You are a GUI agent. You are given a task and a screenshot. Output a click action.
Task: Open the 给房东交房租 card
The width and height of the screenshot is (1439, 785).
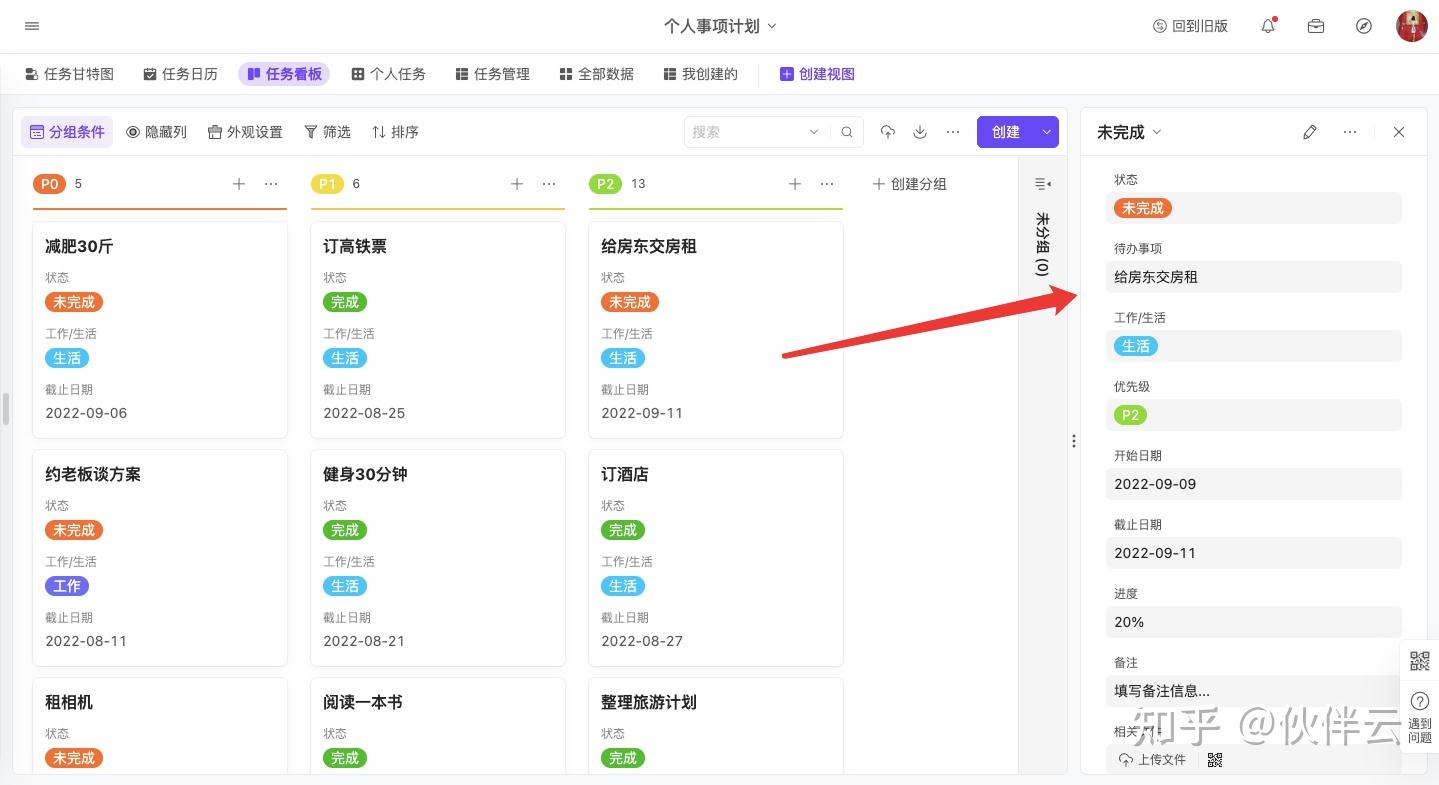tap(716, 330)
